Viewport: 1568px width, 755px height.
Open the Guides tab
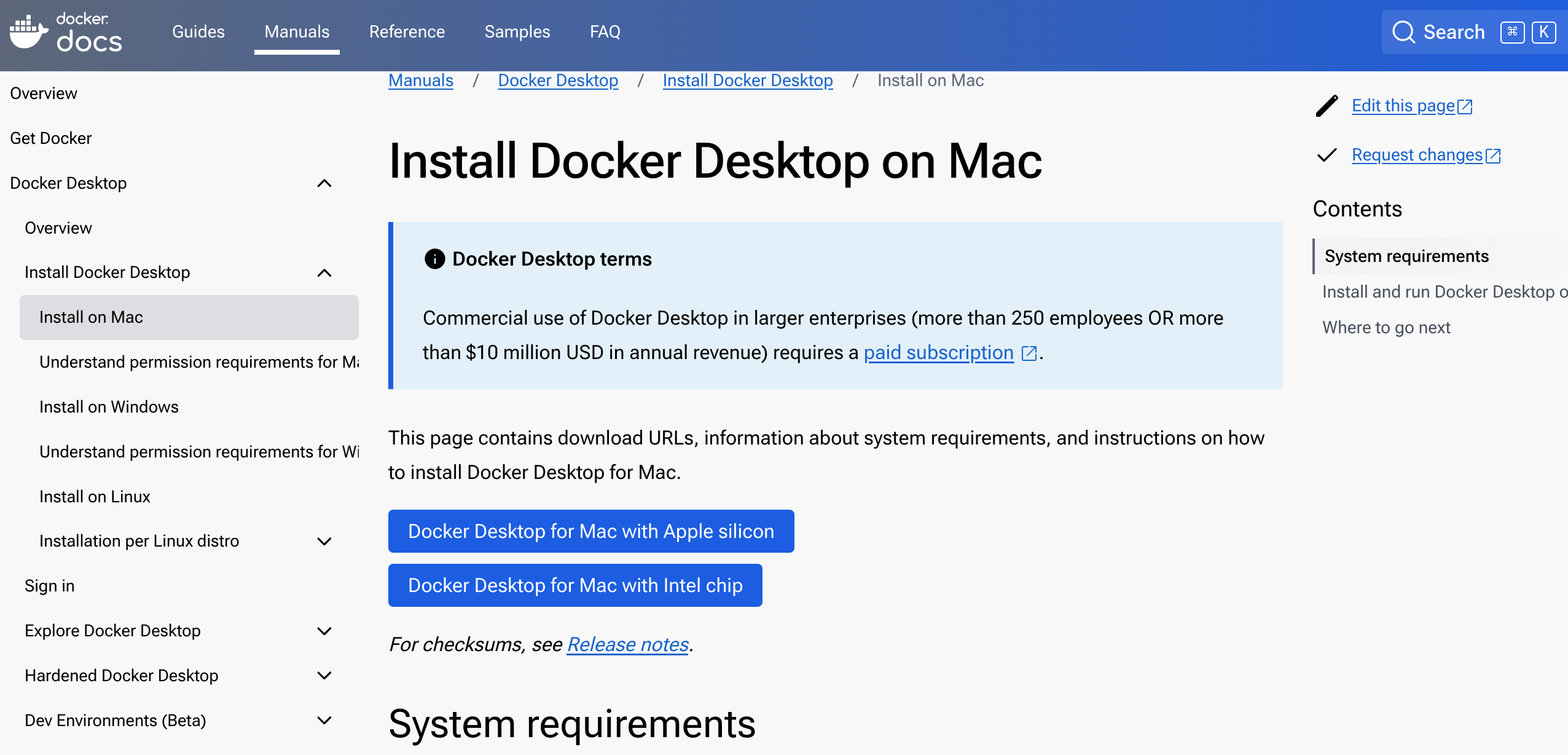(198, 32)
